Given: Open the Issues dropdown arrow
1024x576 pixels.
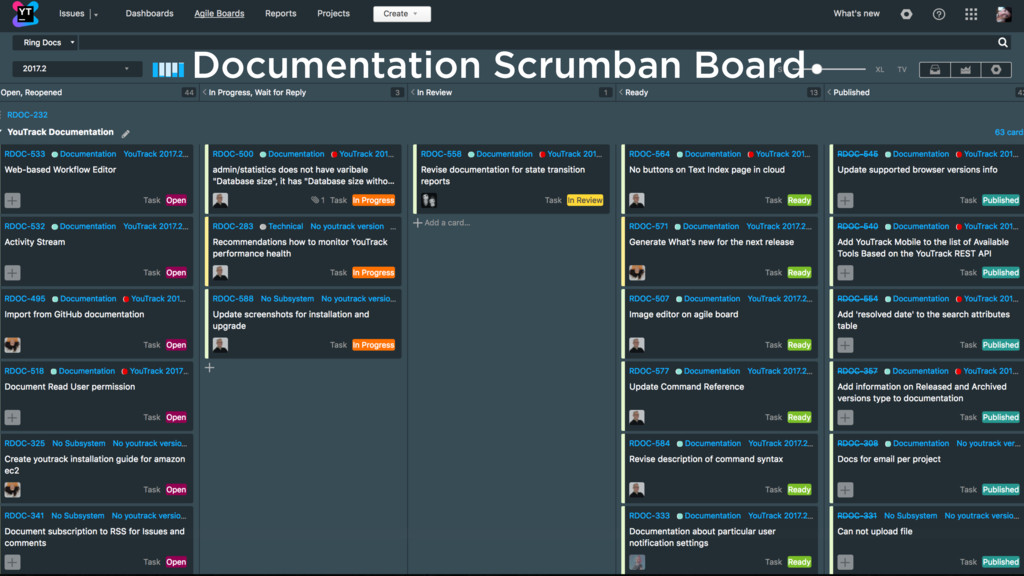Looking at the screenshot, I should 95,14.
